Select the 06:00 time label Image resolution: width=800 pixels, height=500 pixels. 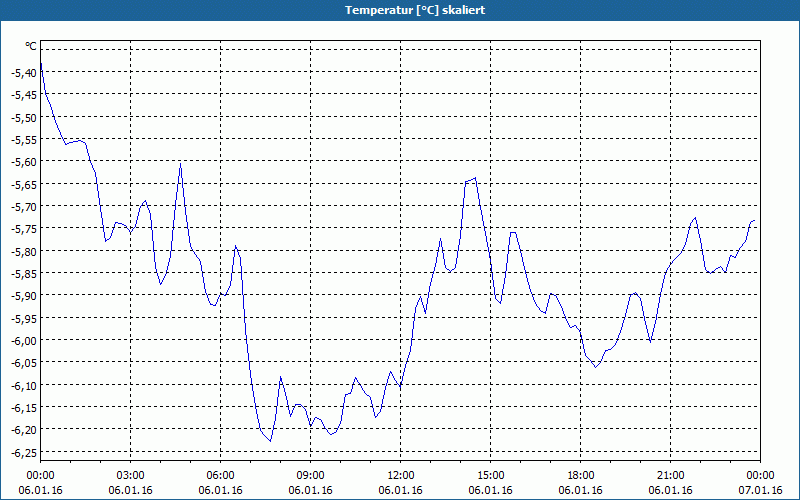click(x=220, y=476)
